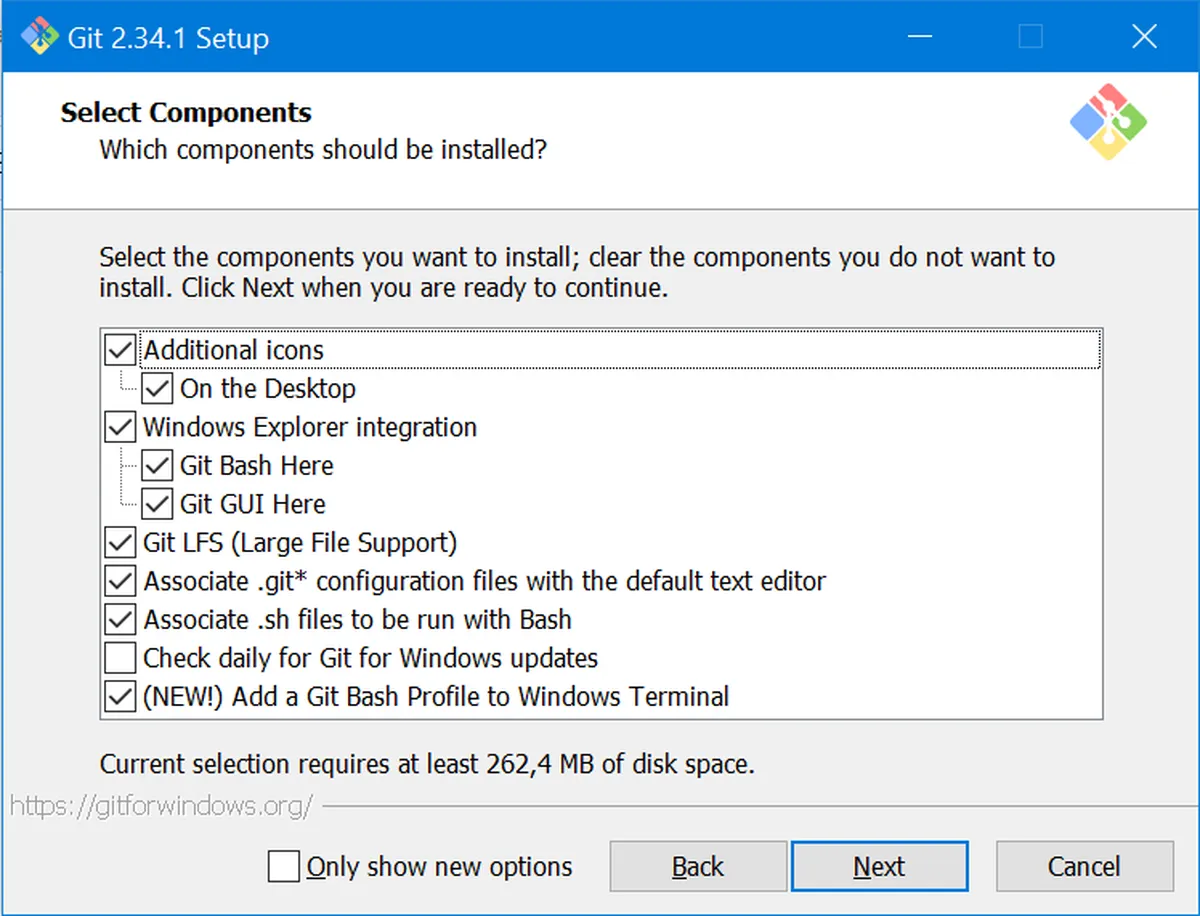
Task: Uncheck On the Desktop option
Action: click(x=157, y=389)
